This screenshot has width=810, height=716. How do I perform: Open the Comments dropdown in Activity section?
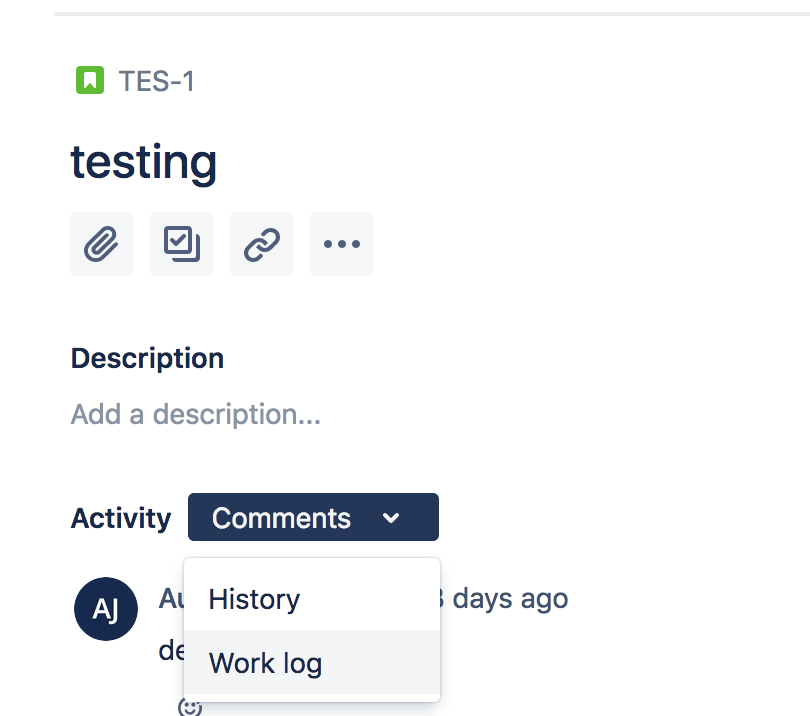pyautogui.click(x=313, y=517)
